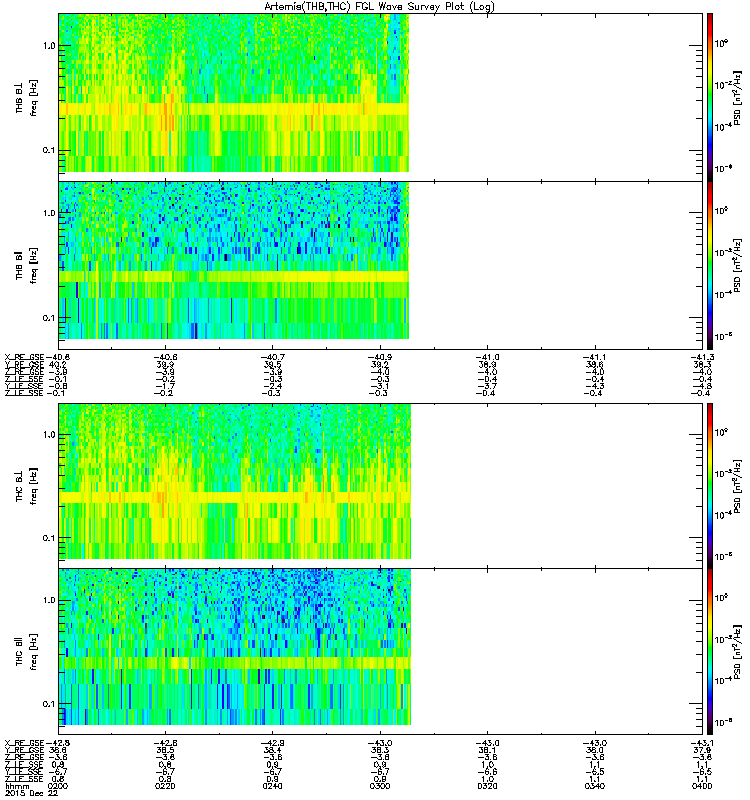This screenshot has width=750, height=800.
Task: Click the THC B-perpendicular PSD color bar
Action: [709, 485]
